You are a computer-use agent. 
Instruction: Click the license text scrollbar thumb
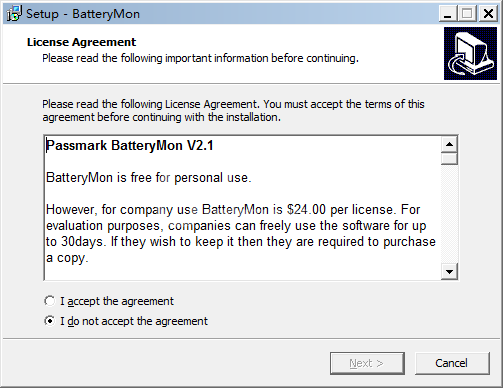click(449, 158)
